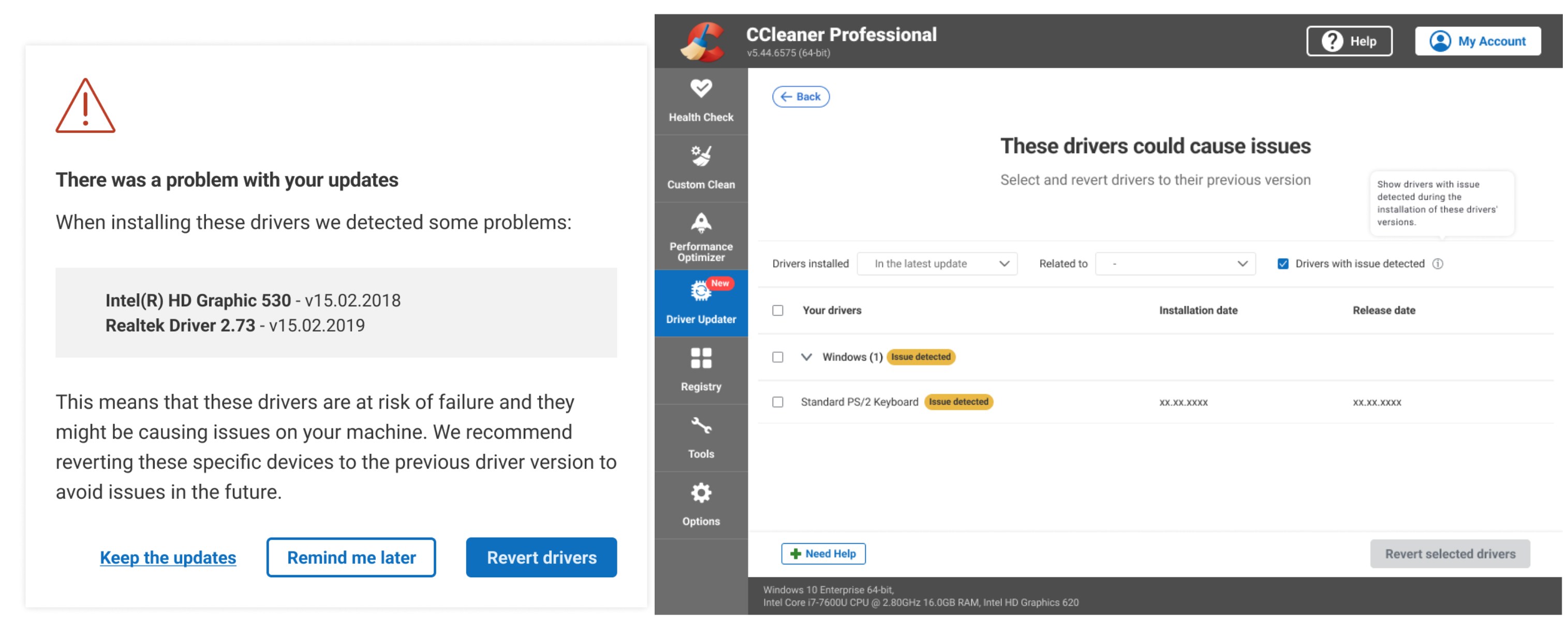Image resolution: width=1568 pixels, height=627 pixels.
Task: Open the Related to dropdown
Action: coord(1174,264)
